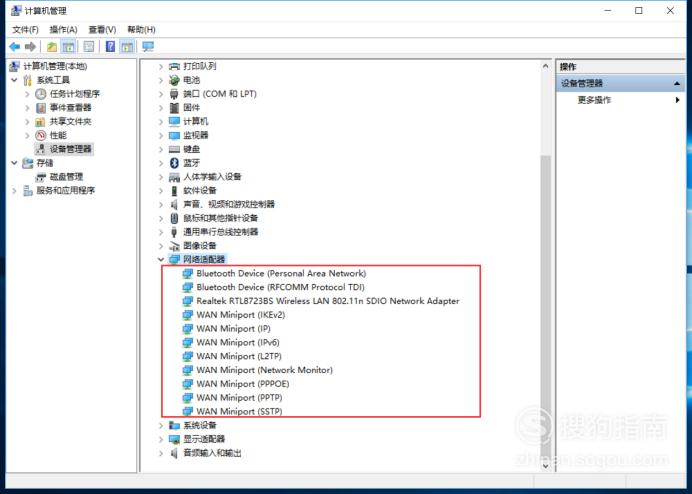Expand the 服务和应用程序 tree node
The width and height of the screenshot is (692, 494).
[x=14, y=191]
